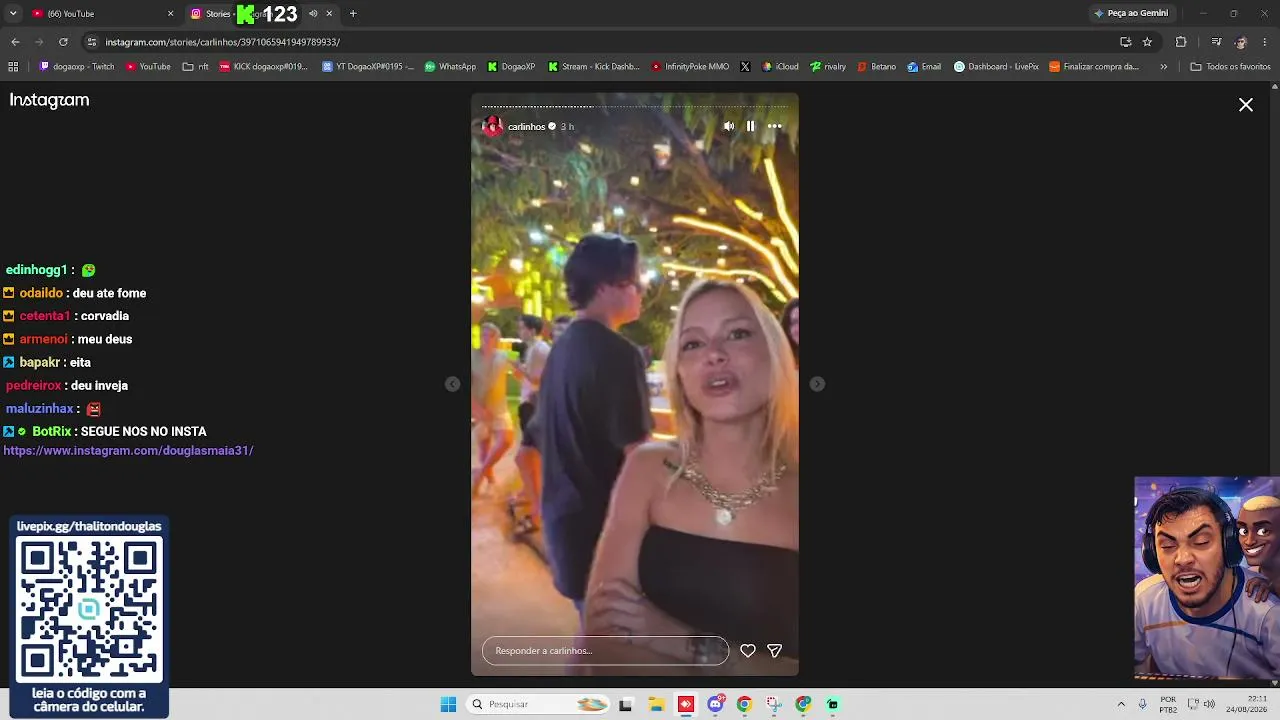Open the Instagram home logo
The width and height of the screenshot is (1280, 720).
50,100
